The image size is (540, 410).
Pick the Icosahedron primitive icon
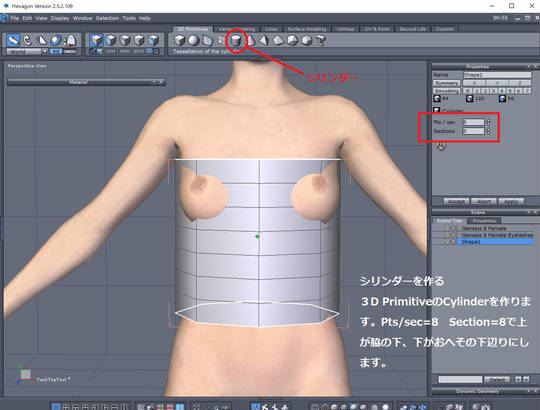(306, 41)
